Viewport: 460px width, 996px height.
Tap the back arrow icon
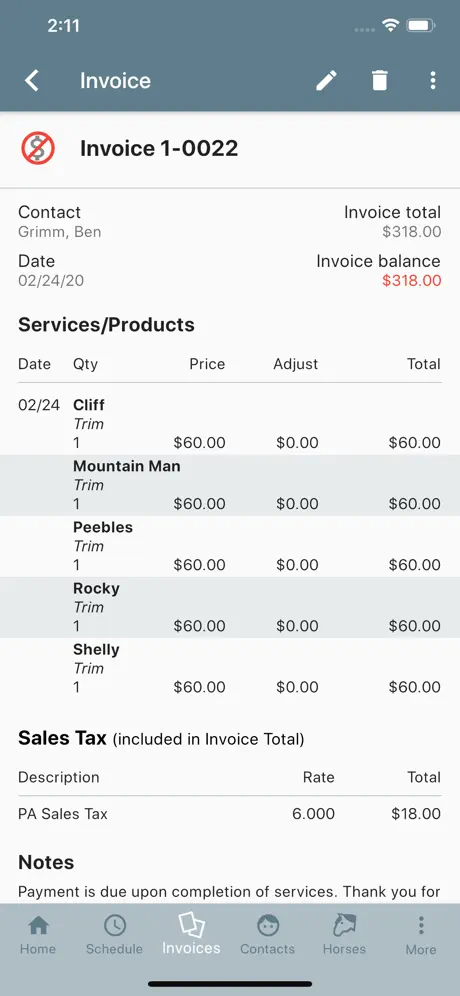point(32,81)
